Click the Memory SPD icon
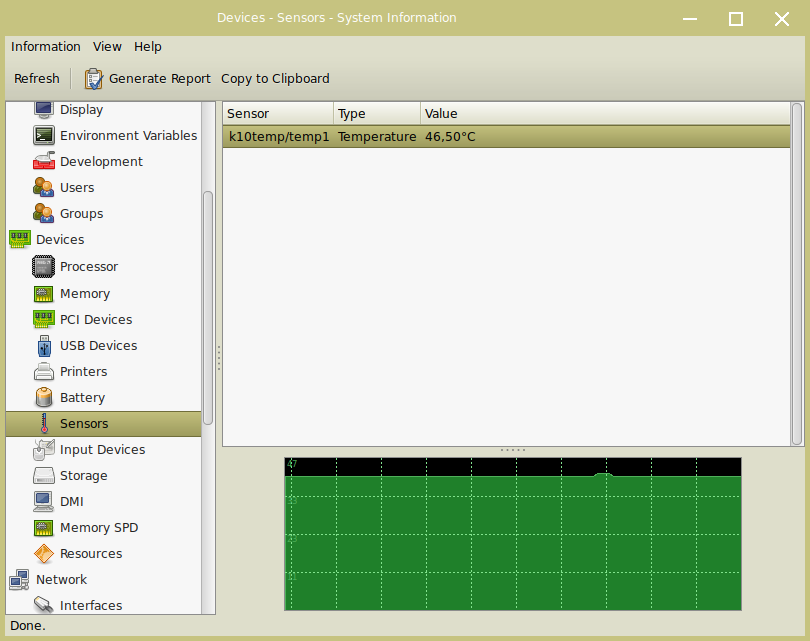The width and height of the screenshot is (810, 641). point(44,527)
